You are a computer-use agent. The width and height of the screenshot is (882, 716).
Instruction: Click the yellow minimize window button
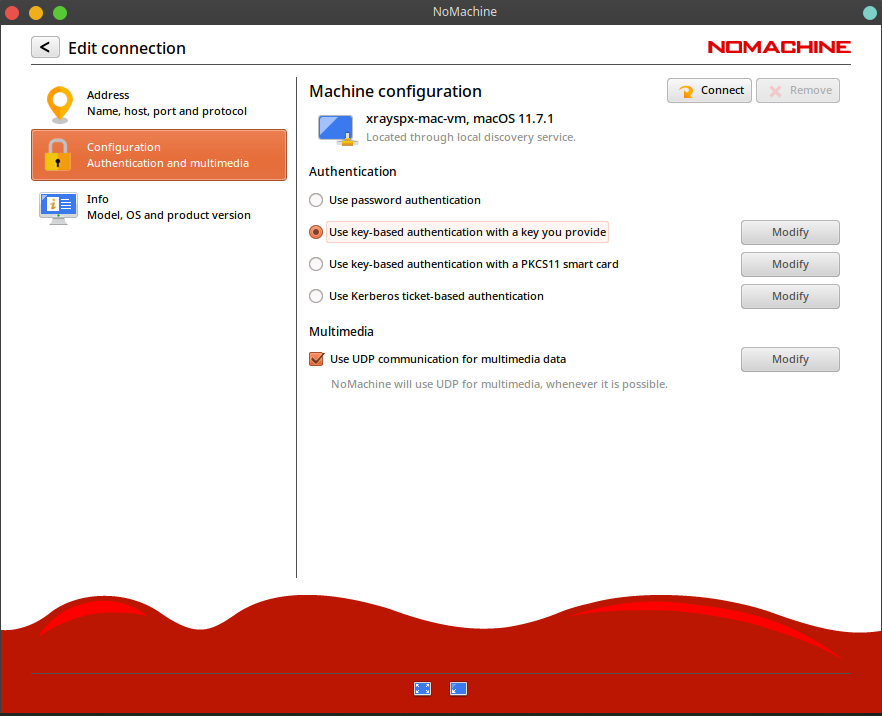point(36,12)
